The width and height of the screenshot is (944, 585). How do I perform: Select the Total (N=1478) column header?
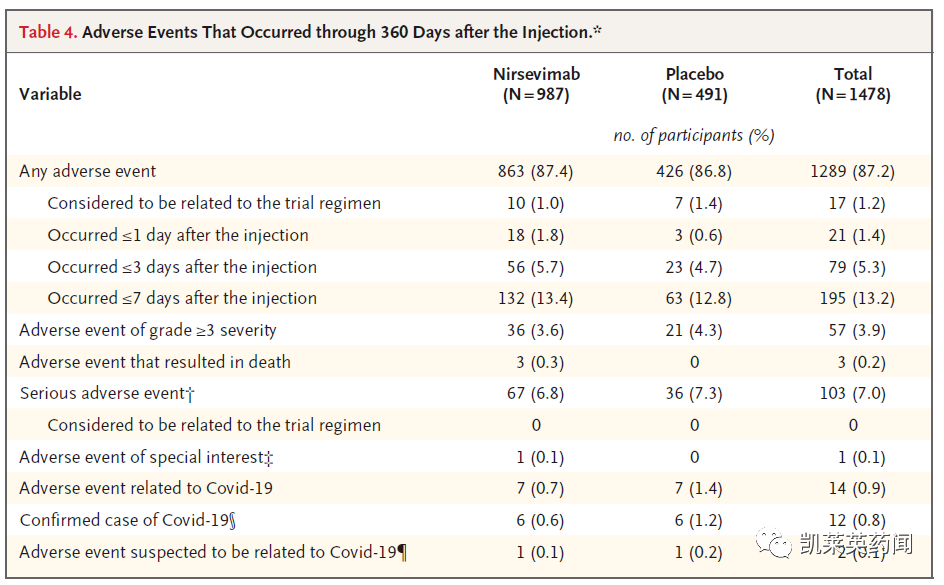852,85
